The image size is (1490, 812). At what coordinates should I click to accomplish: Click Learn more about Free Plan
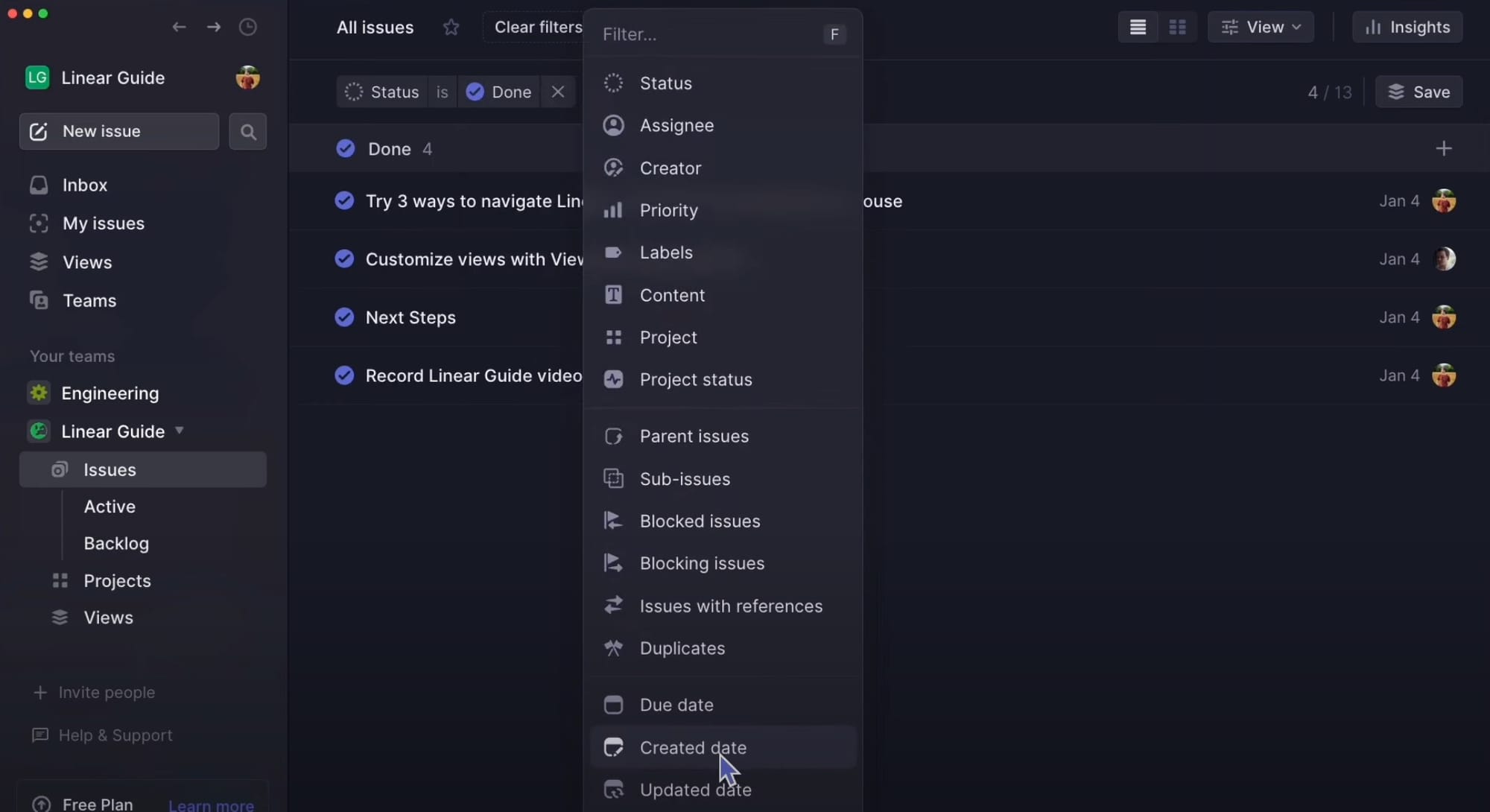pyautogui.click(x=211, y=805)
